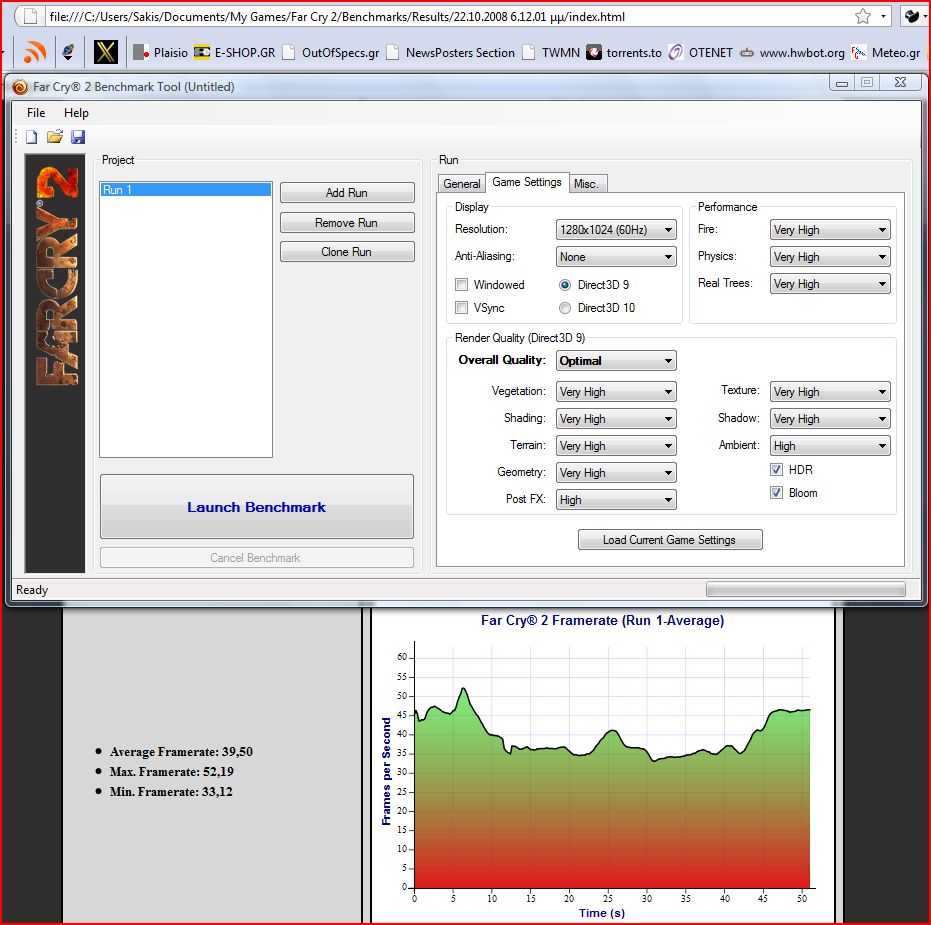Select the Game Settings tab
931x925 pixels.
coord(527,182)
